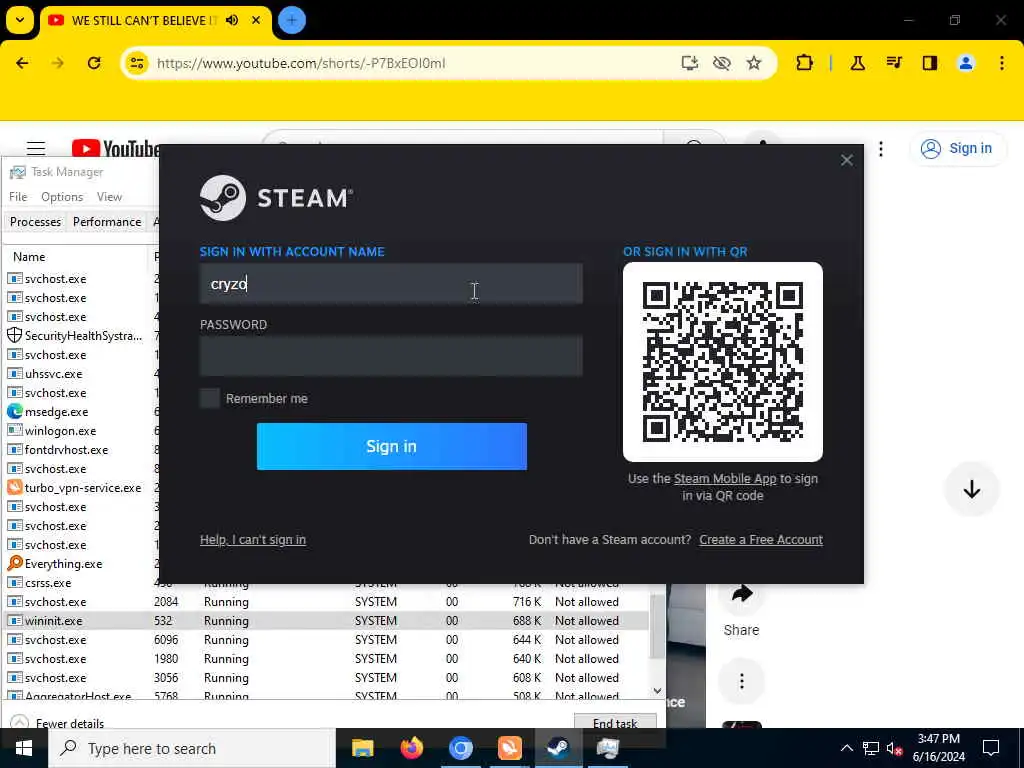Select the Everything.exe process
This screenshot has height=768, width=1024.
82,564
